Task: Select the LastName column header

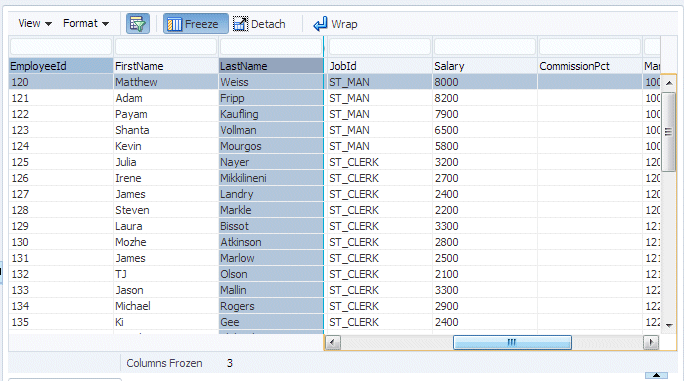Action: 271,66
